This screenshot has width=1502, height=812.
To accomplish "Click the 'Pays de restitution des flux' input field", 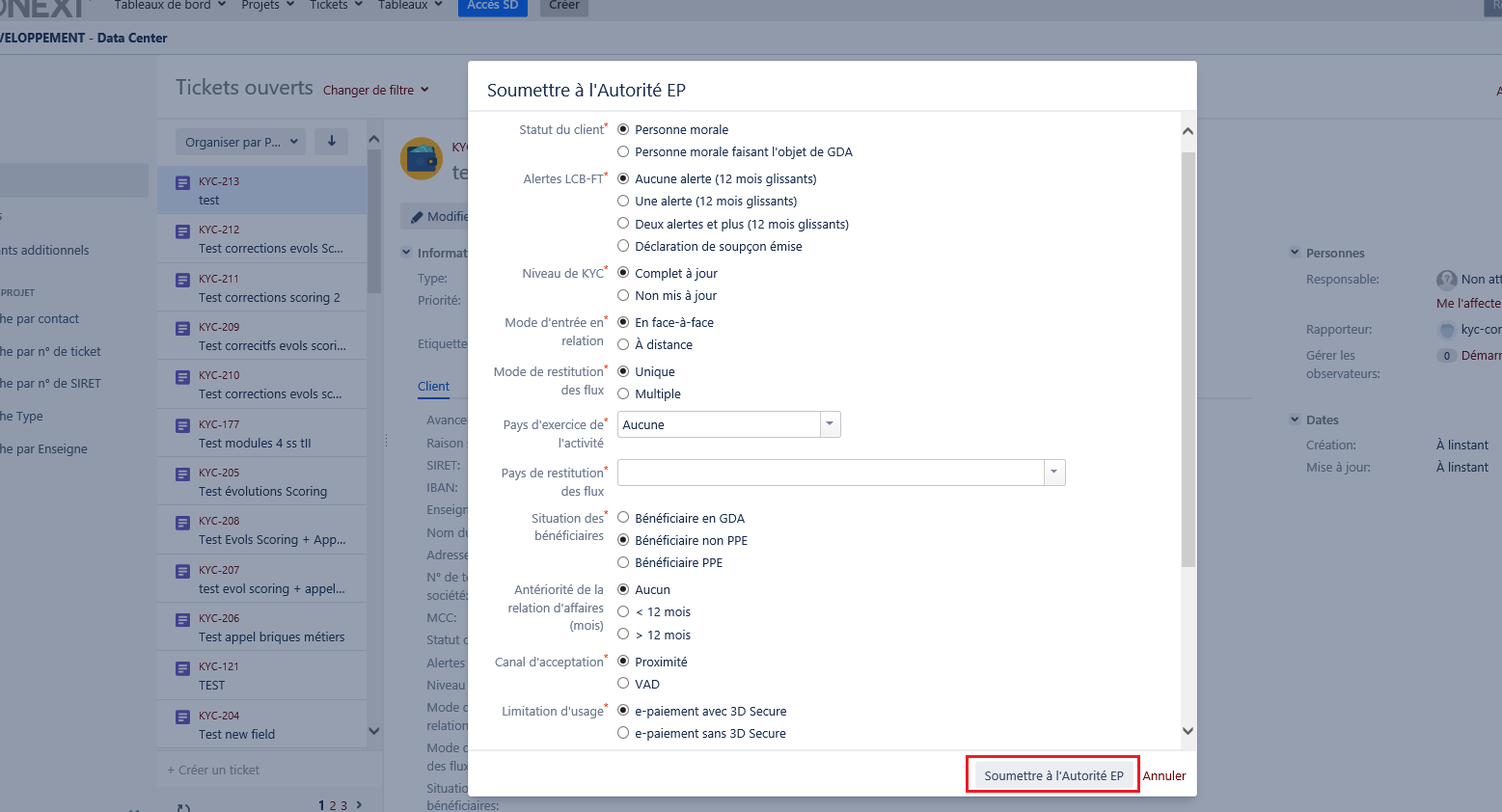I will [830, 473].
